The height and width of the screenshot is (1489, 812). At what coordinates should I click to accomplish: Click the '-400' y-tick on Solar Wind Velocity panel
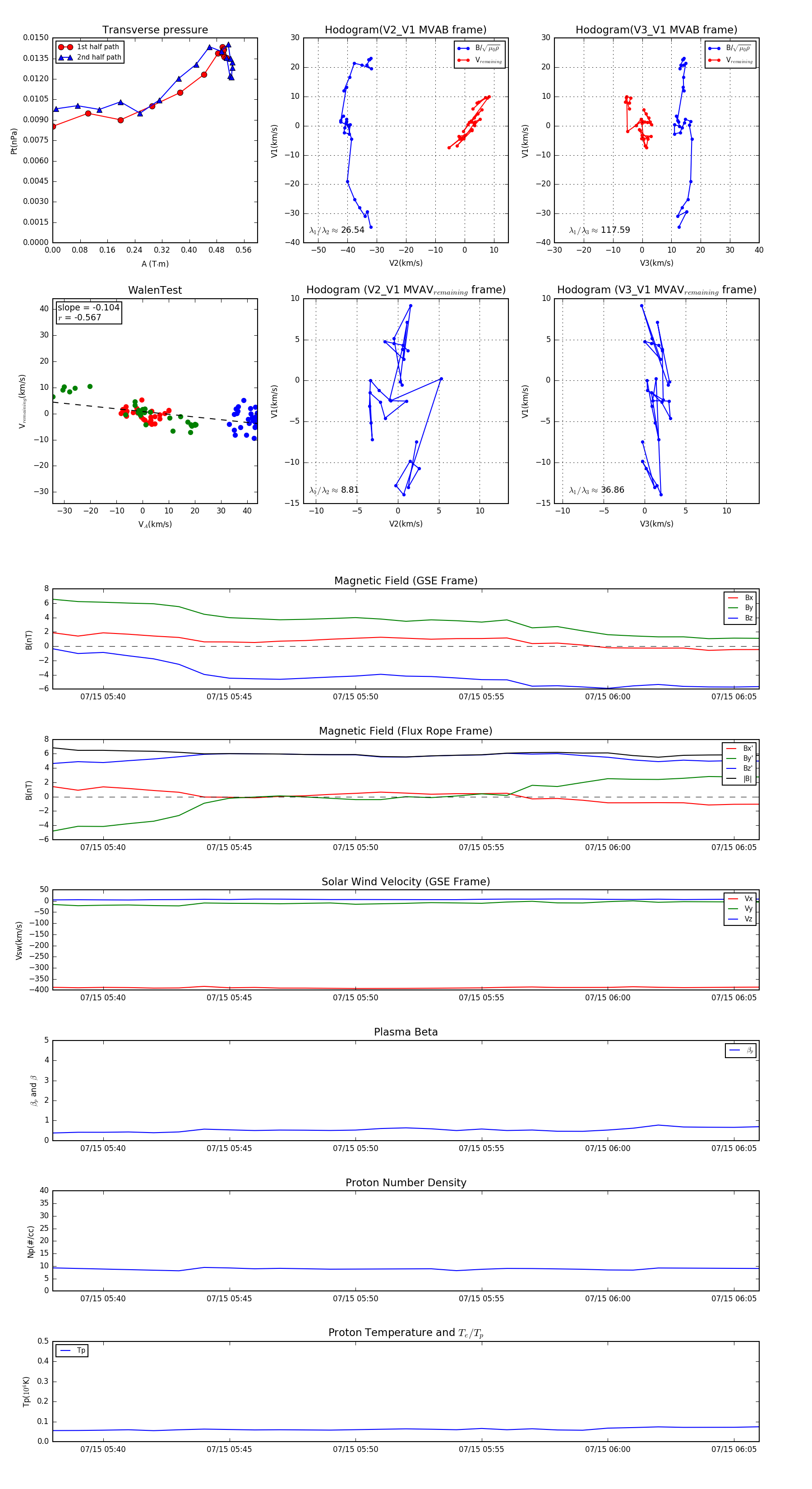point(39,990)
